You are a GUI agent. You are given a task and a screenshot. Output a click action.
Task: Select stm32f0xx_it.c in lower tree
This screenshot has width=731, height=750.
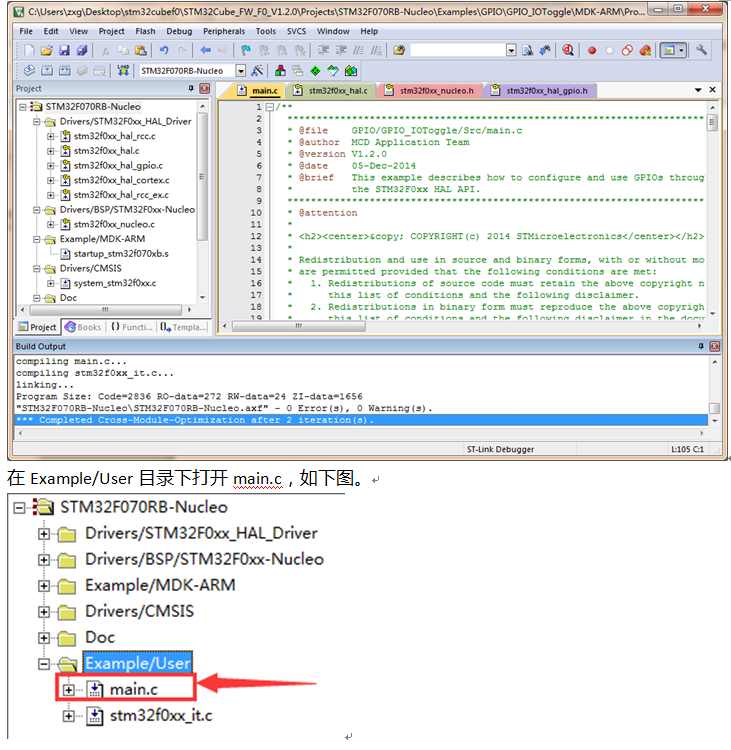(x=161, y=716)
